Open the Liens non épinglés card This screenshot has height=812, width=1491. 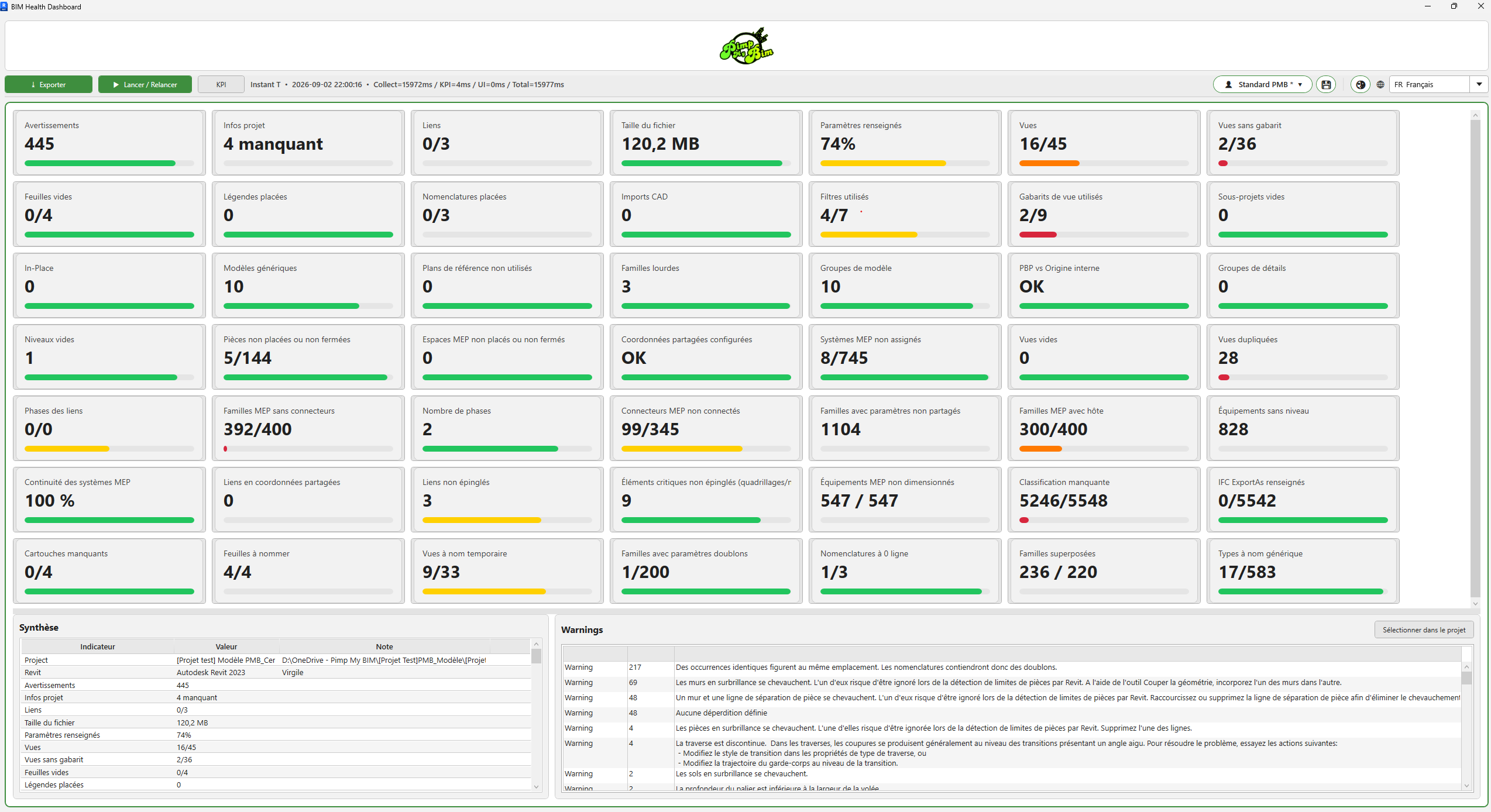507,500
